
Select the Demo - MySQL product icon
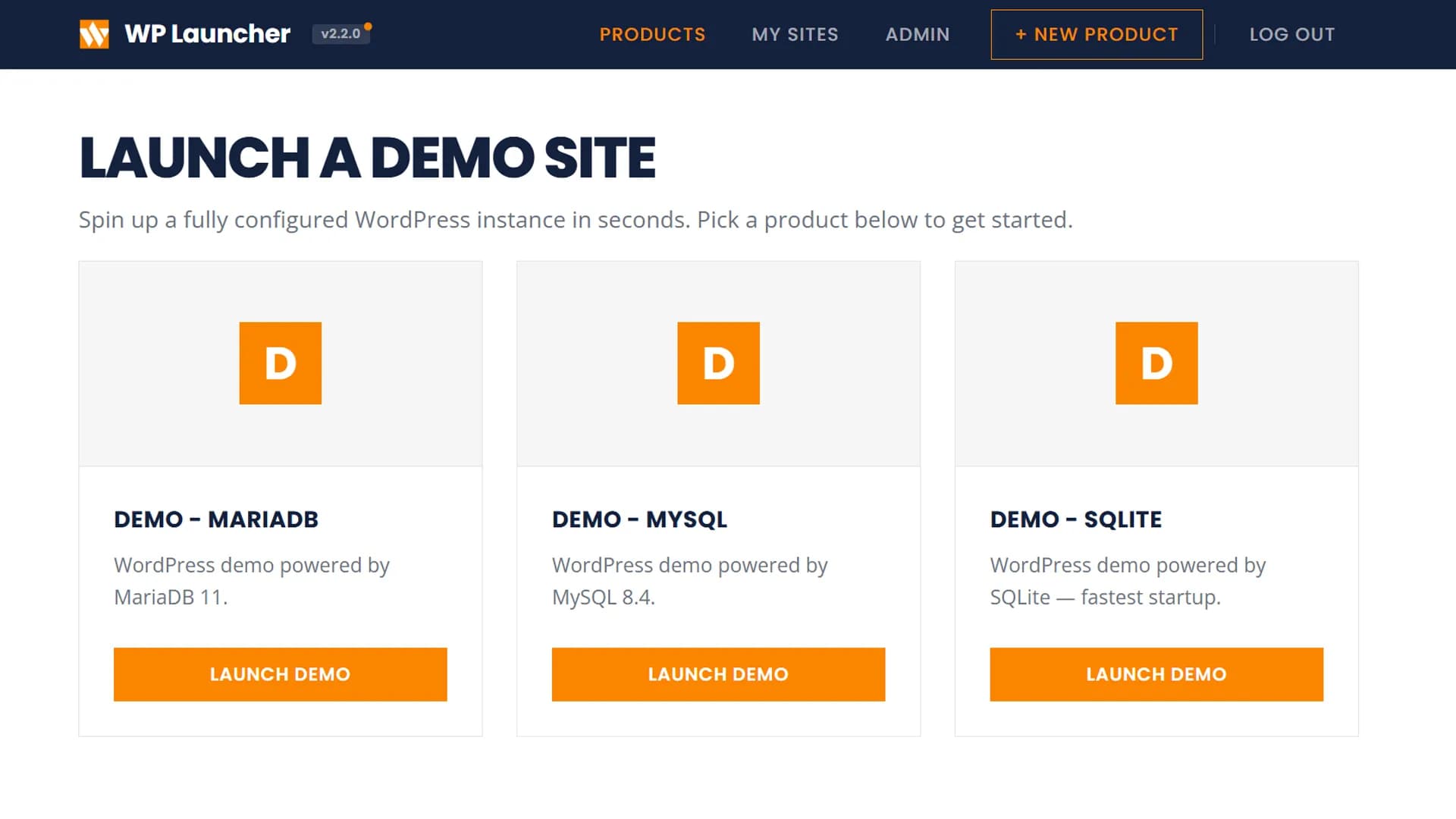point(718,363)
